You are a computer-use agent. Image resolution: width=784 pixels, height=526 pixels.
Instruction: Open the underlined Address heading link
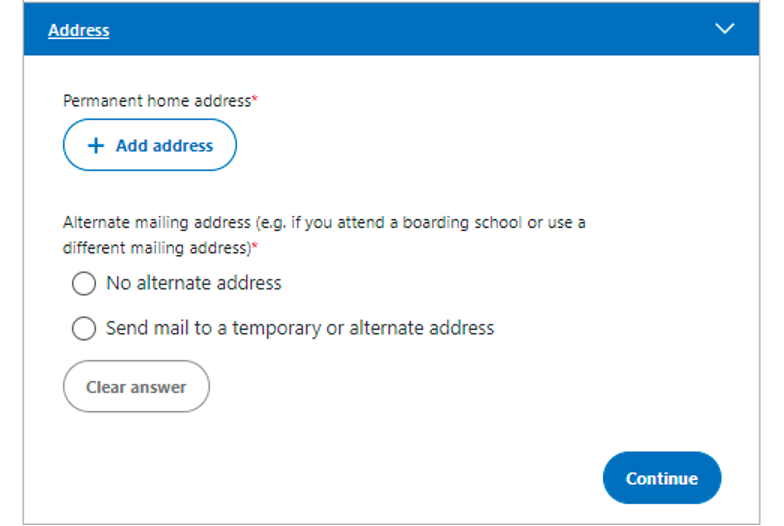[x=79, y=30]
